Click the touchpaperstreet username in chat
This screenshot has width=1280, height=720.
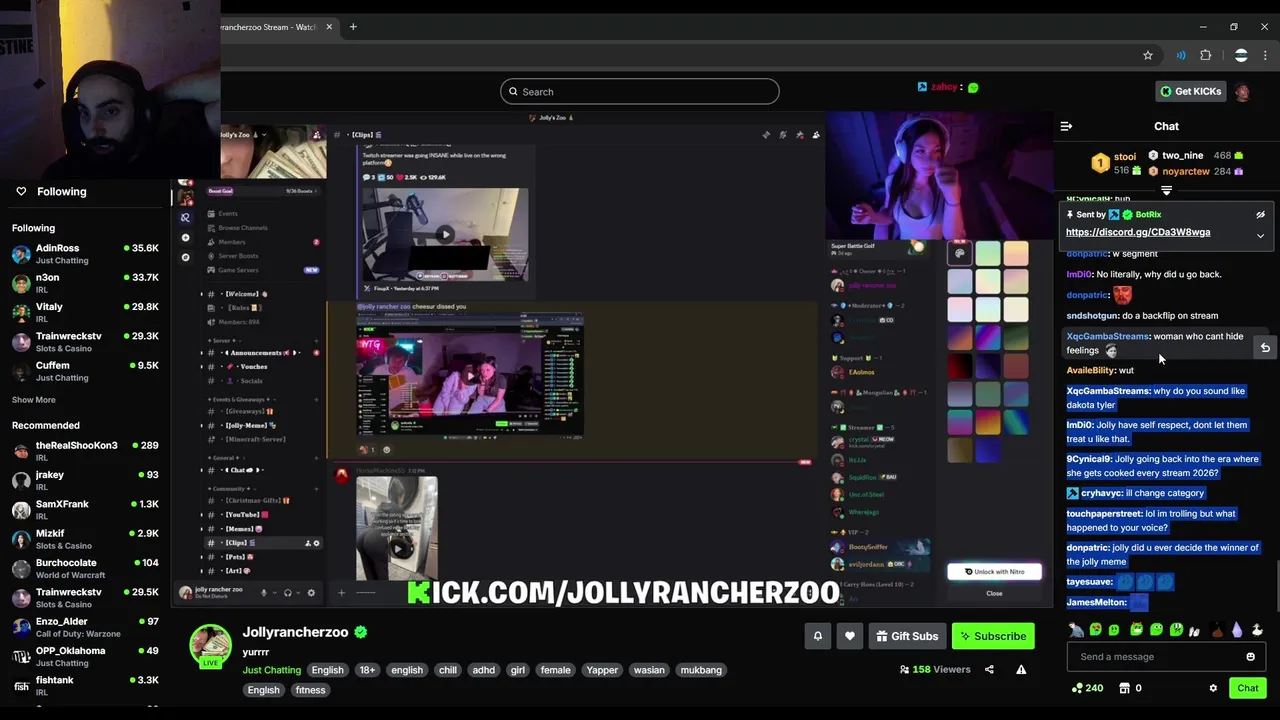click(1104, 514)
